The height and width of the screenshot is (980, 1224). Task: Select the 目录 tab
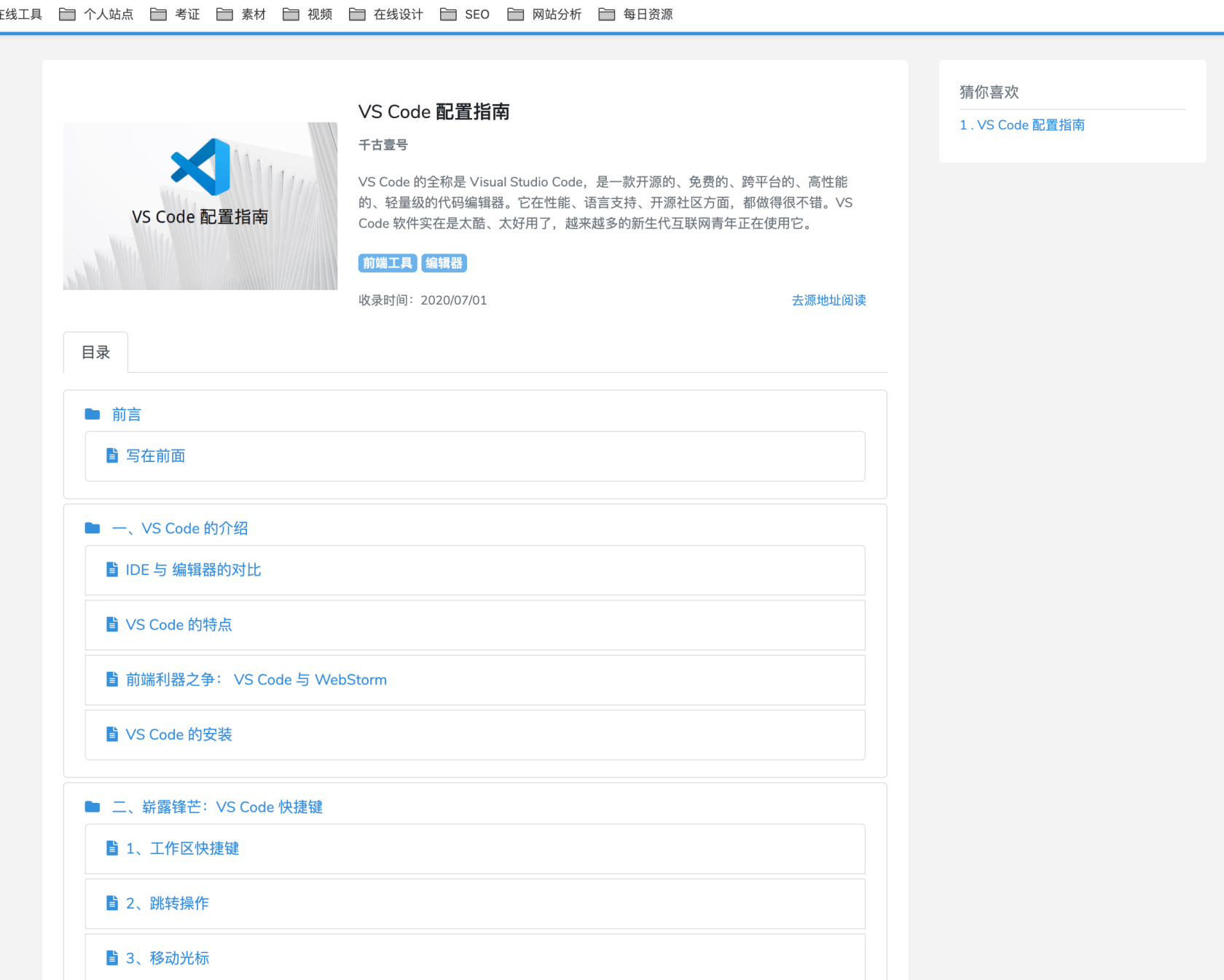pos(95,353)
